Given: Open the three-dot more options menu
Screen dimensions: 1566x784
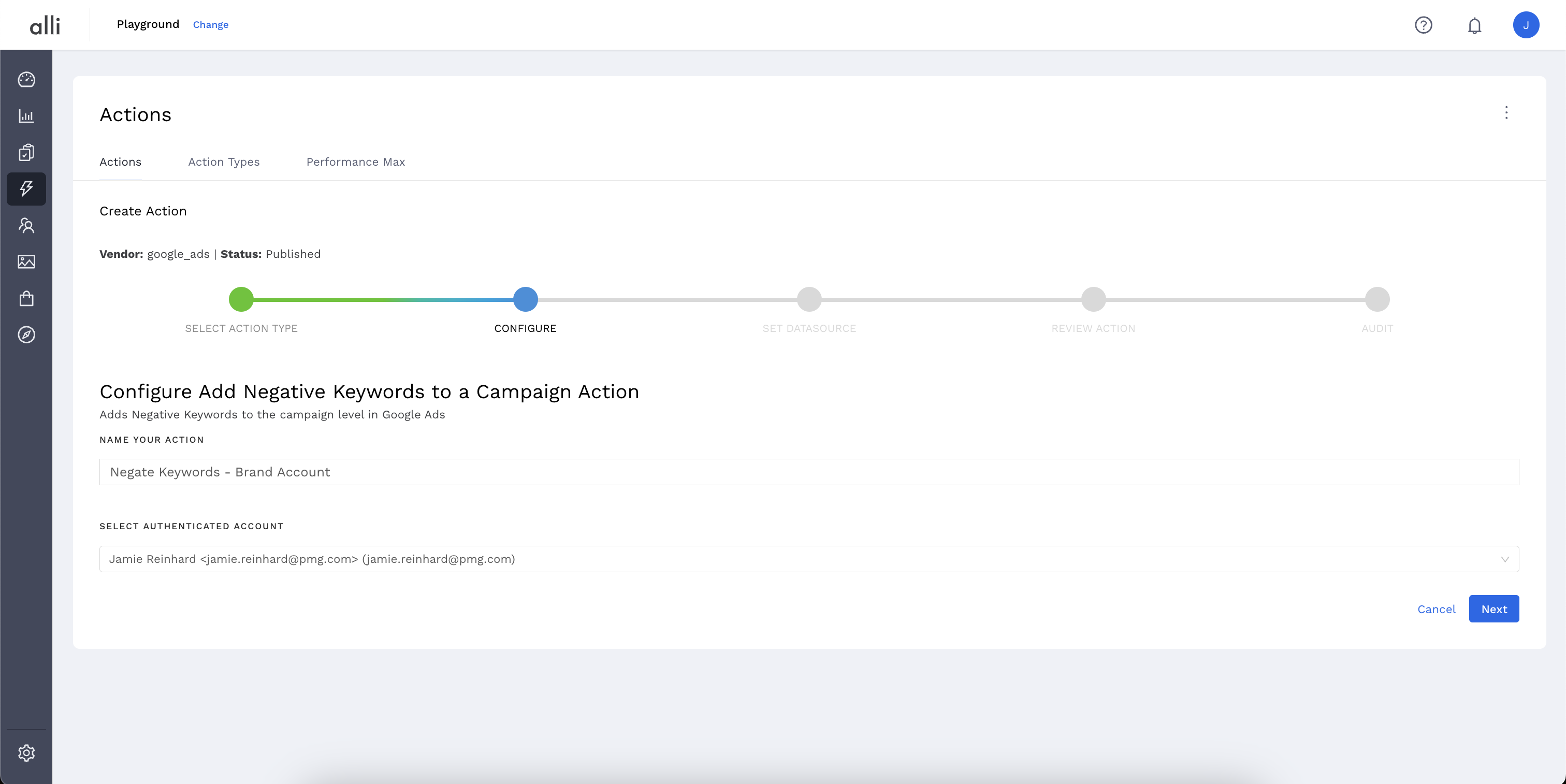Looking at the screenshot, I should 1506,113.
